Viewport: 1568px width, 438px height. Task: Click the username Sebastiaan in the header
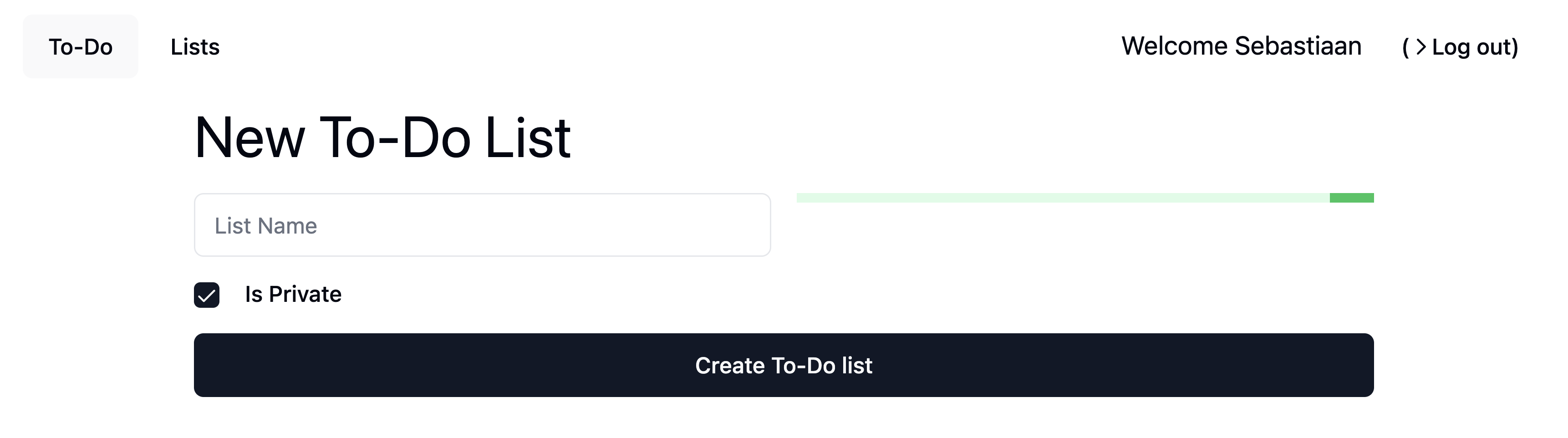coord(1298,46)
